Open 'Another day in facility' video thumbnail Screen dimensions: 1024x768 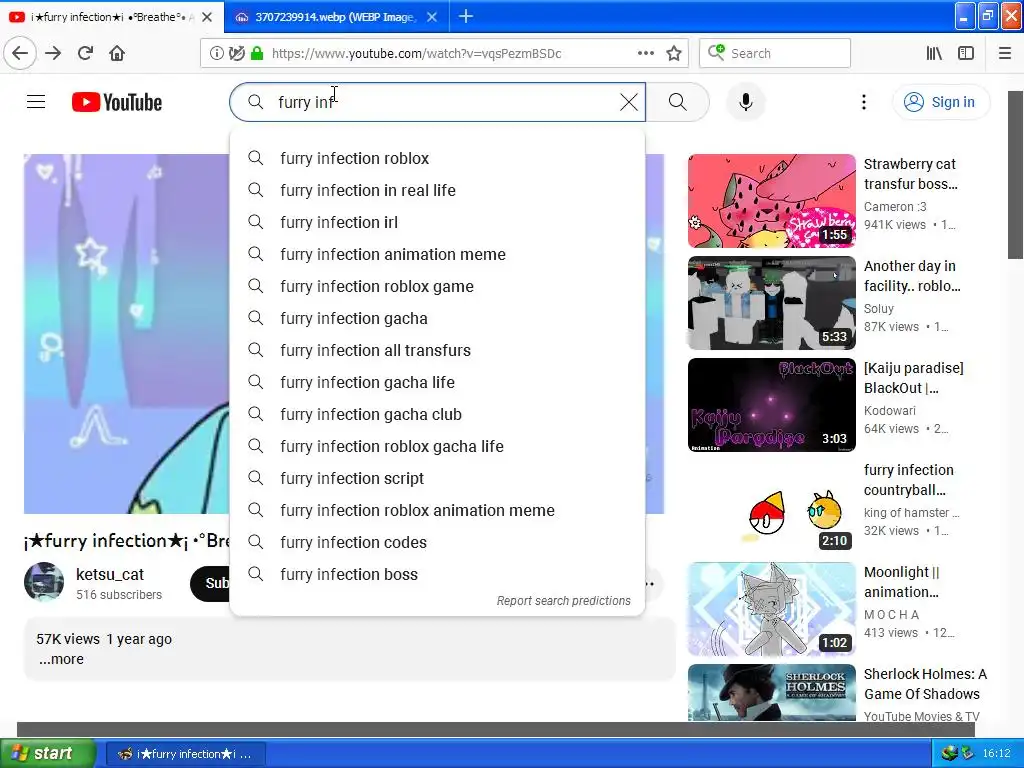click(771, 303)
